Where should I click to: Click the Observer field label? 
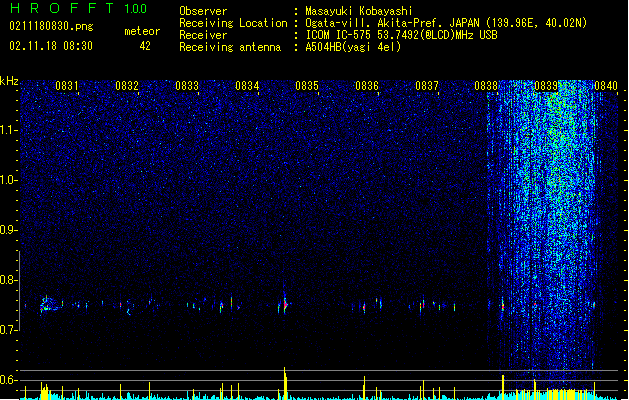tap(203, 11)
